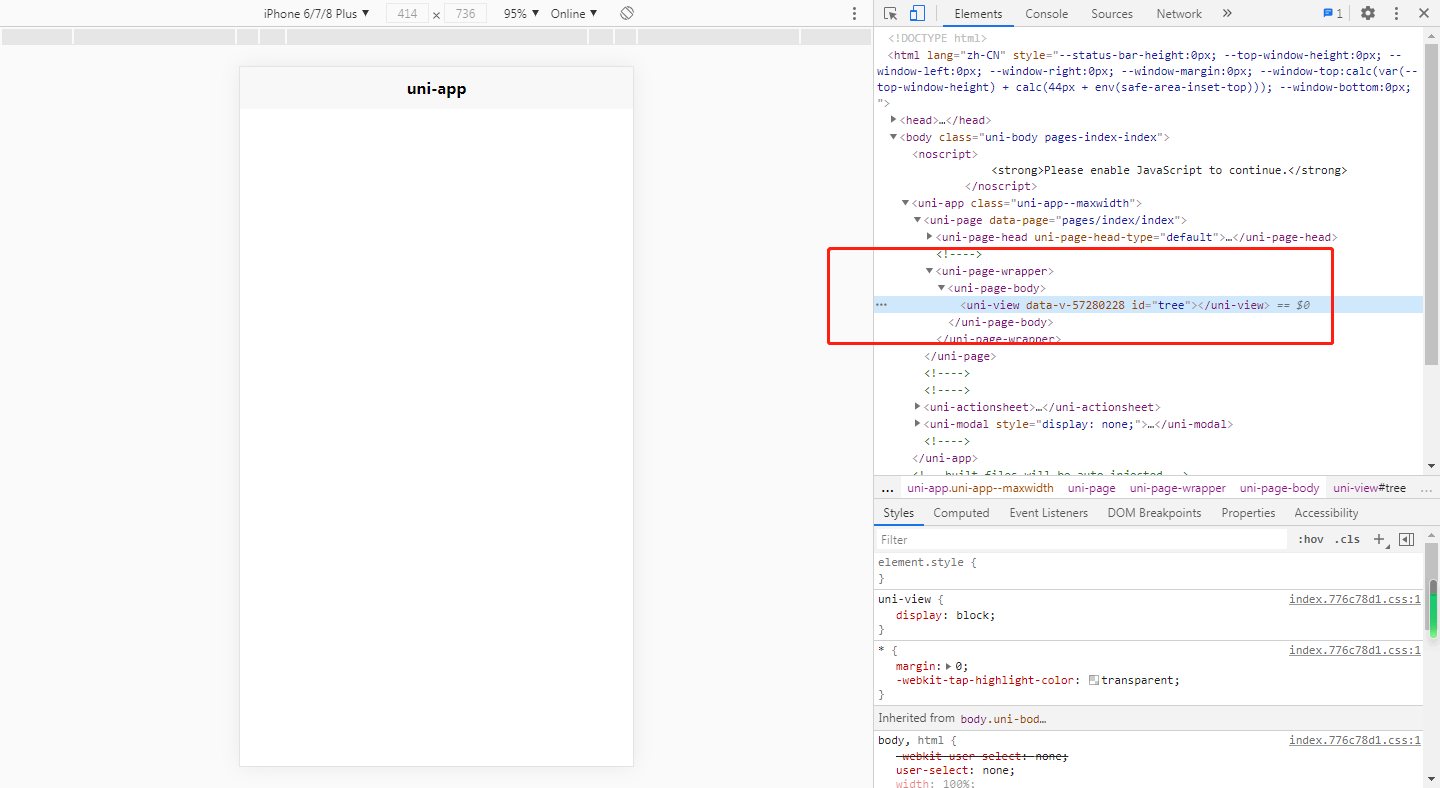
Task: Show more DevTools tabs chevron
Action: (x=1227, y=13)
